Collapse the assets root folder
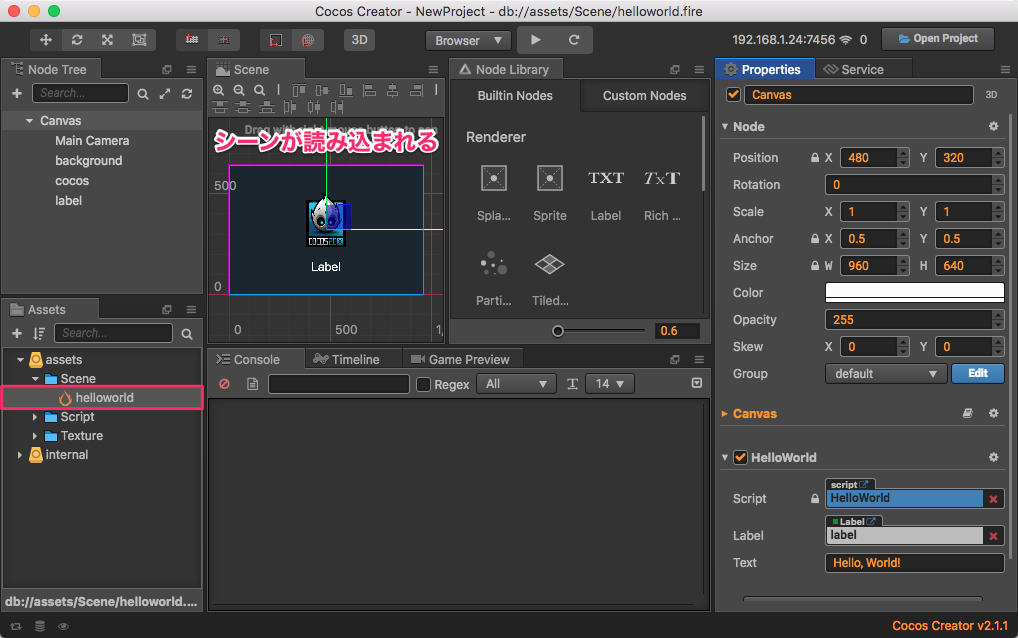This screenshot has width=1018, height=638. tap(20, 360)
